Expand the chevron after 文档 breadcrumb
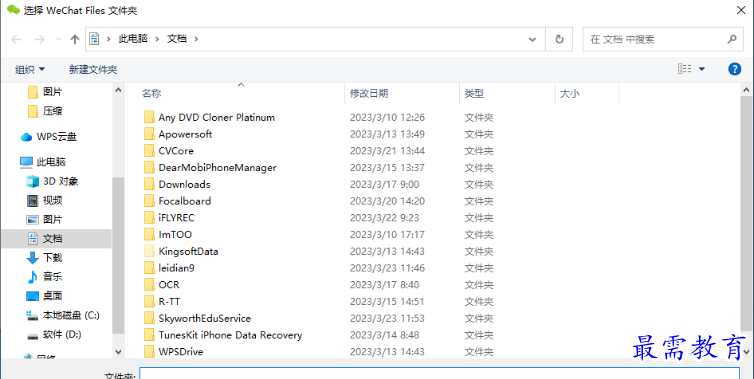This screenshot has width=754, height=379. click(x=196, y=39)
